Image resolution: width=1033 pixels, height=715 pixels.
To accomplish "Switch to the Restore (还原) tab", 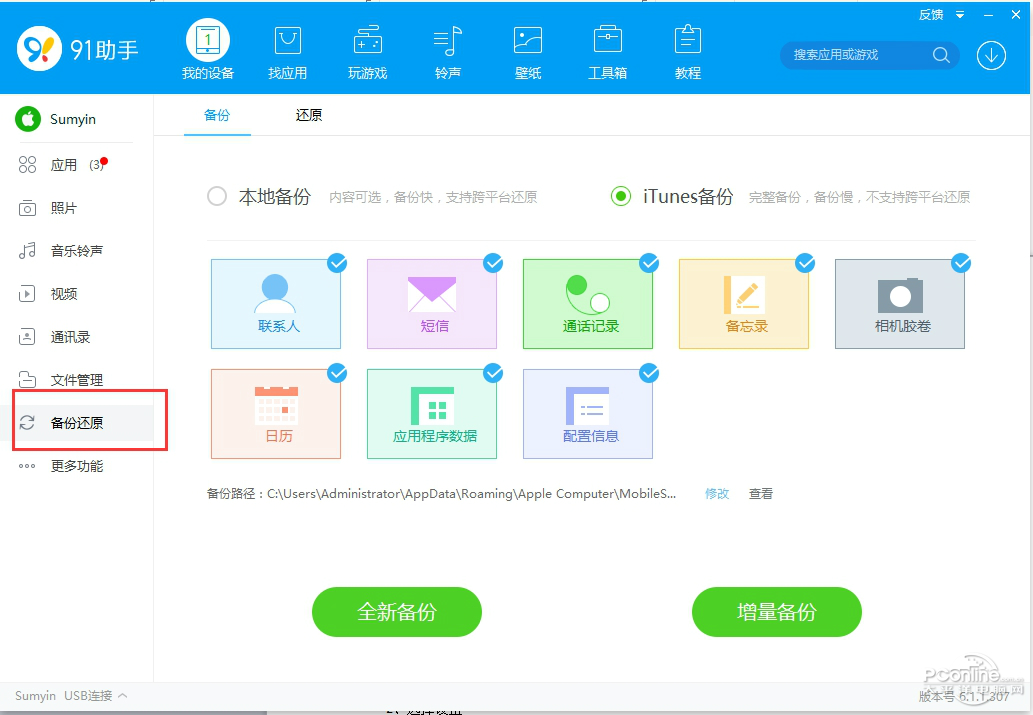I will tap(308, 115).
